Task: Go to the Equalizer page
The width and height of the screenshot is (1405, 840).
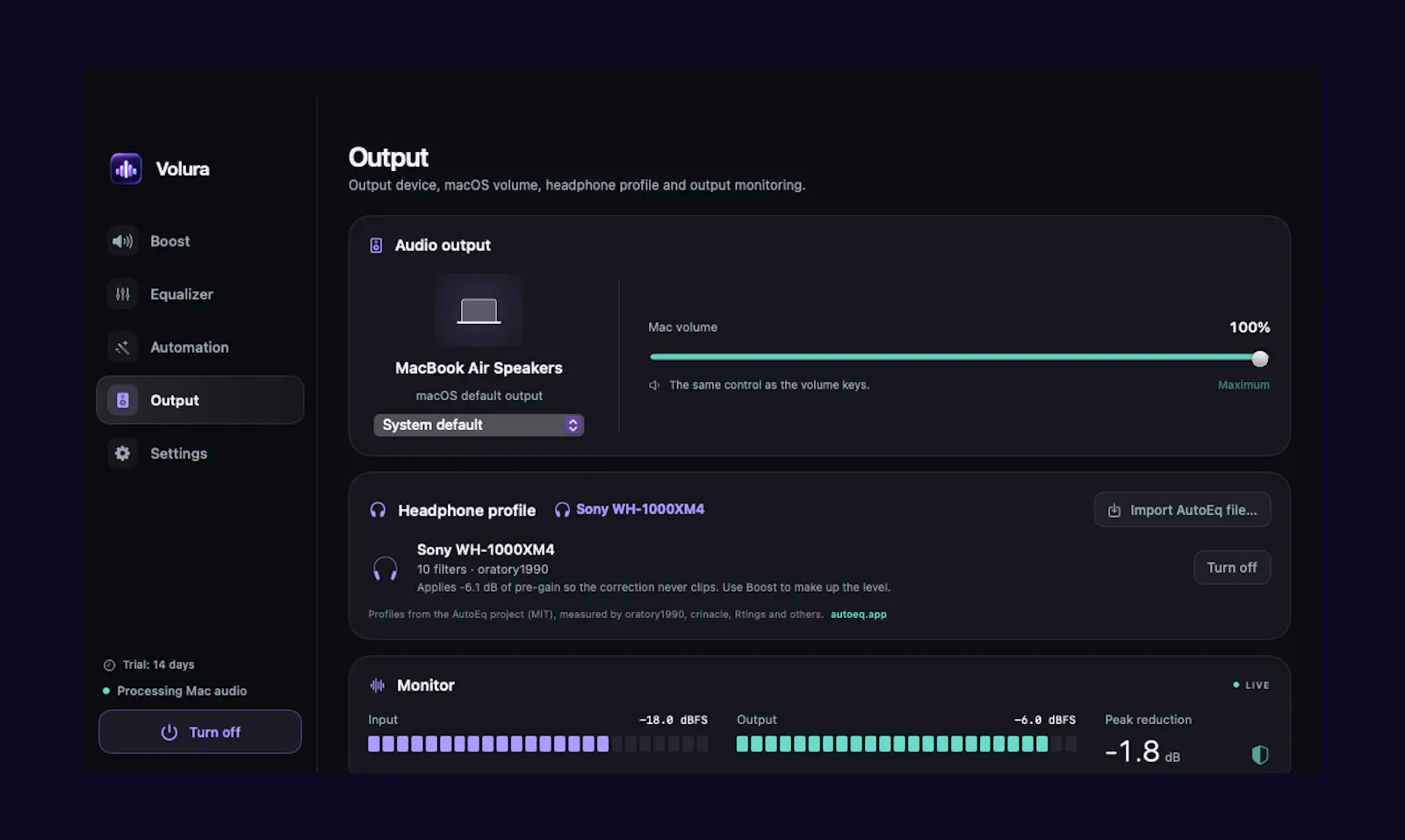Action: 200,294
